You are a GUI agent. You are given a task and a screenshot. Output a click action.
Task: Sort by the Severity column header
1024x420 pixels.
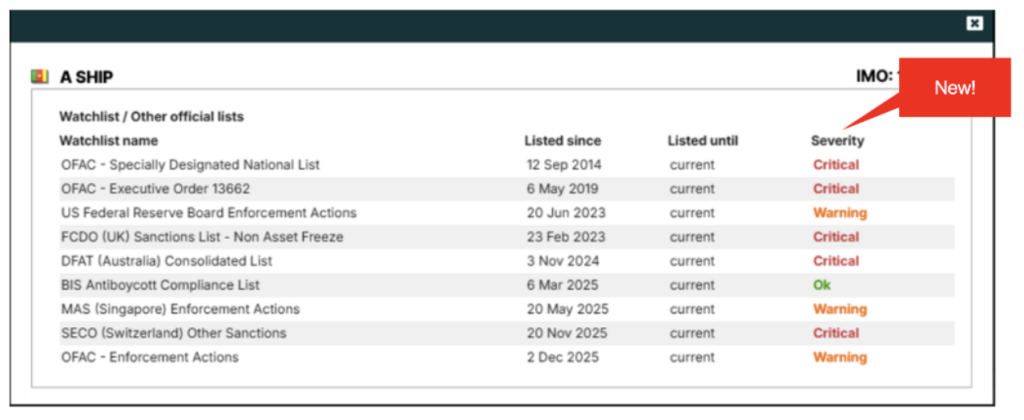point(837,141)
